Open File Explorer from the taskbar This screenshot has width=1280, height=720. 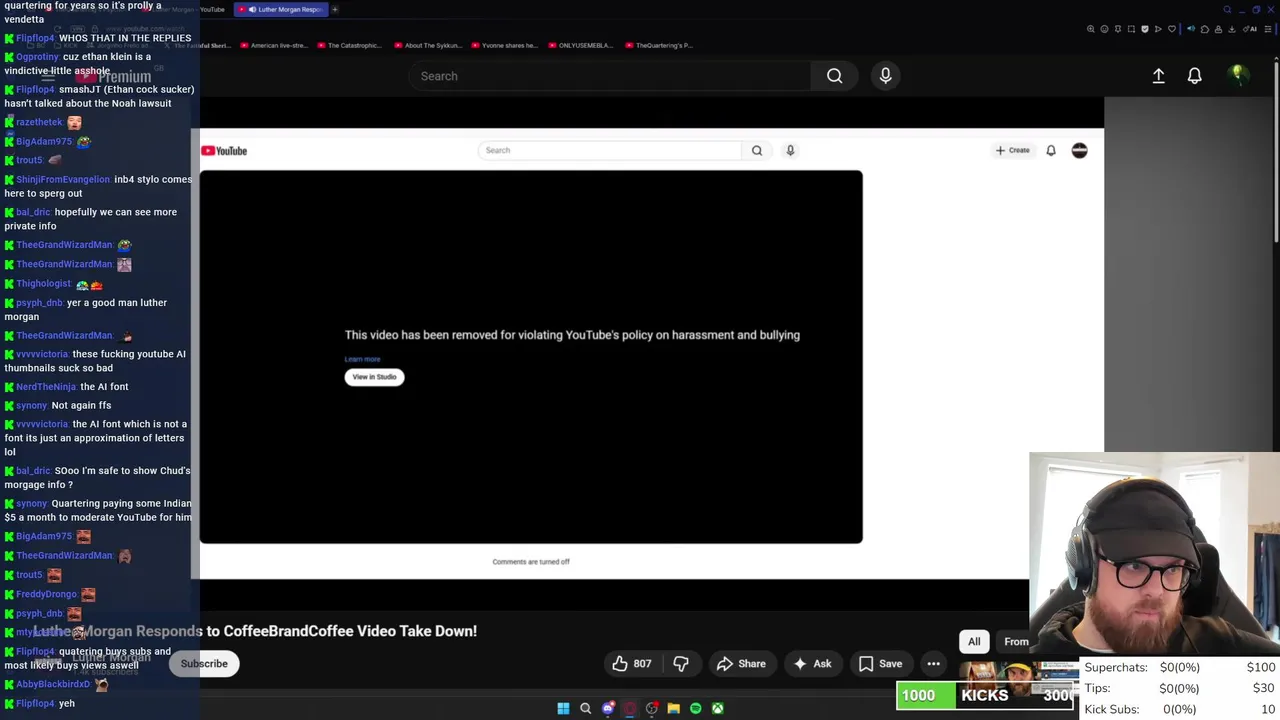tap(673, 708)
